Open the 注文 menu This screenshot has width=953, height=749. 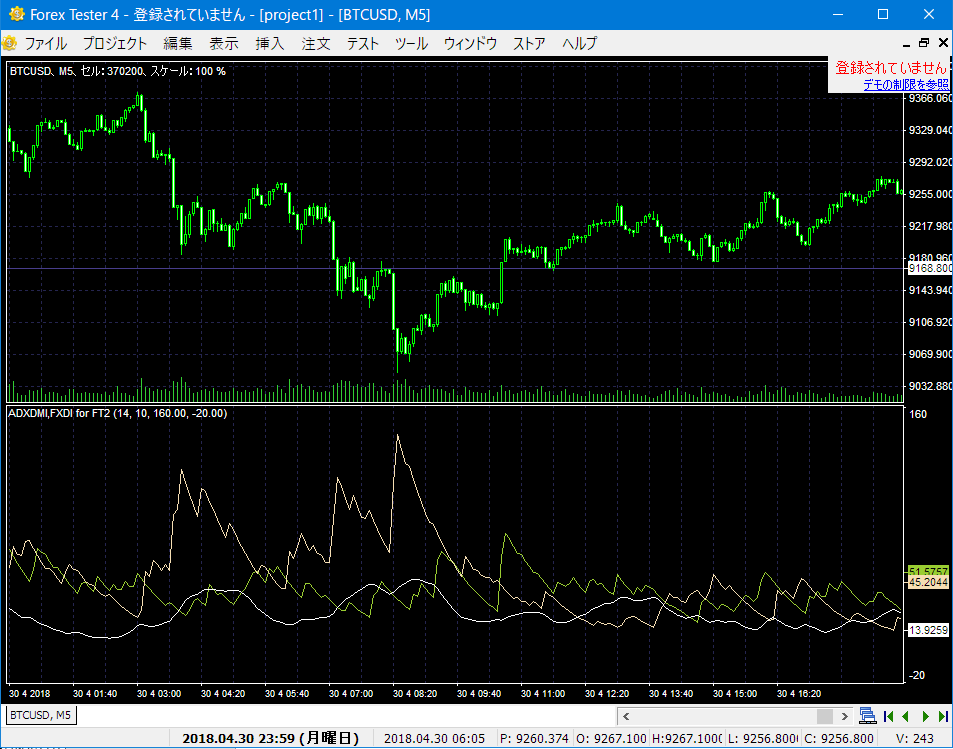click(x=316, y=43)
